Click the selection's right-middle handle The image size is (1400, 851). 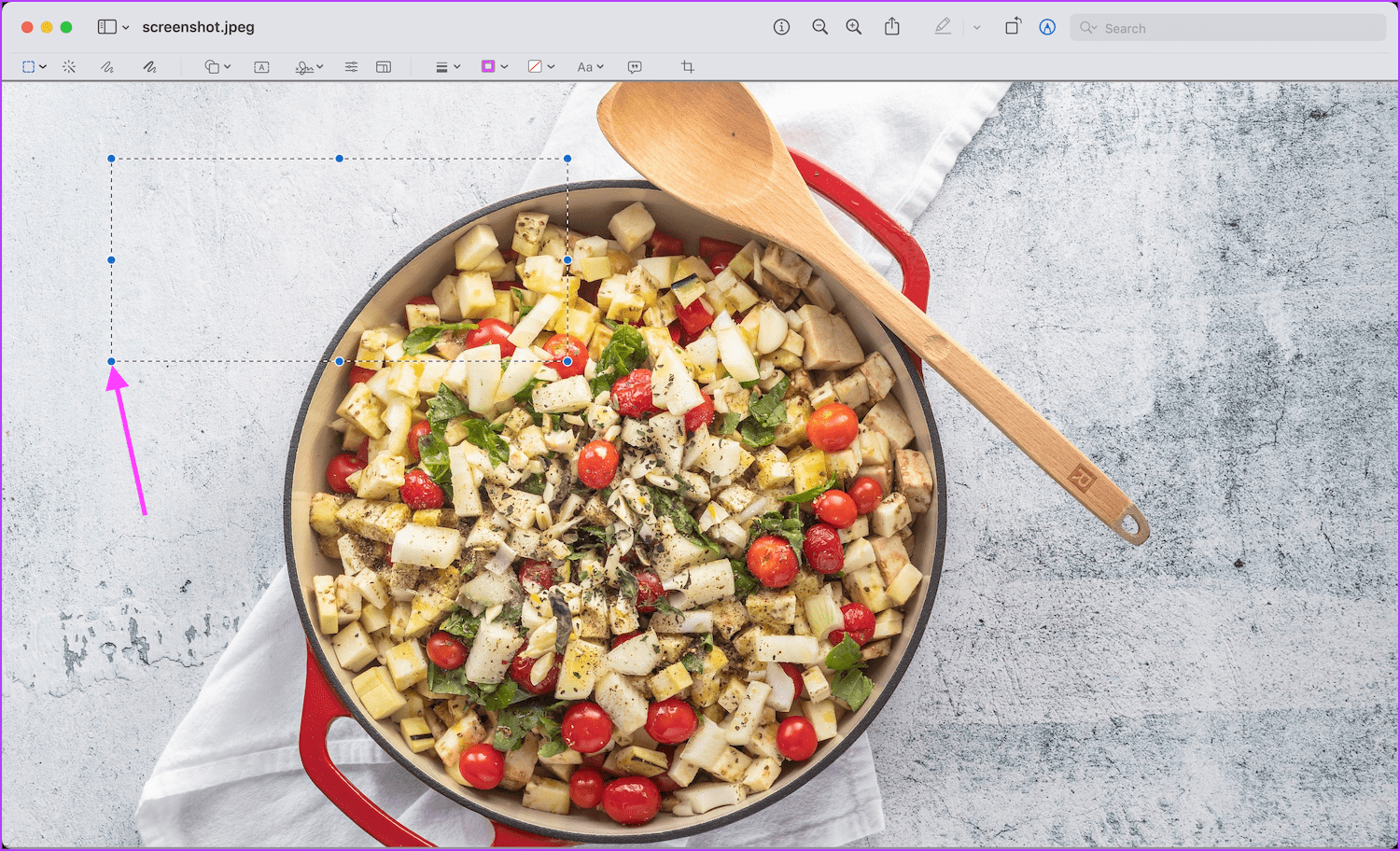coord(567,260)
